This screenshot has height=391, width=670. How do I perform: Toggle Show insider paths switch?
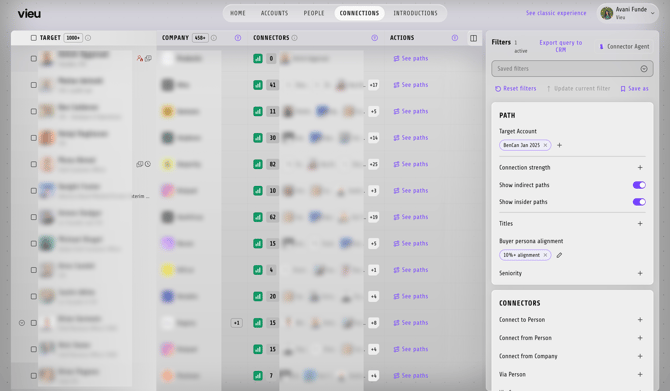pyautogui.click(x=639, y=202)
